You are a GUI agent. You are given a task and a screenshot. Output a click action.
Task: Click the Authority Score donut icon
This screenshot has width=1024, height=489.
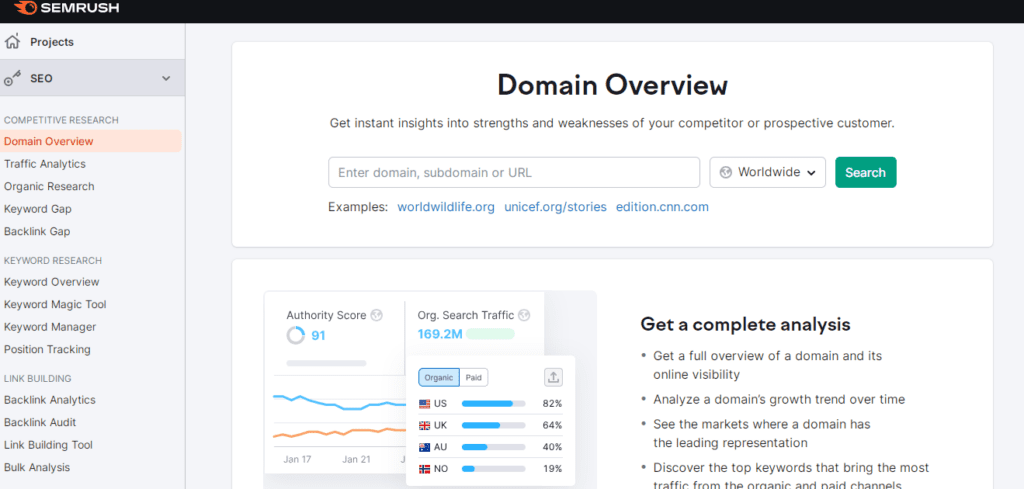[x=295, y=336]
